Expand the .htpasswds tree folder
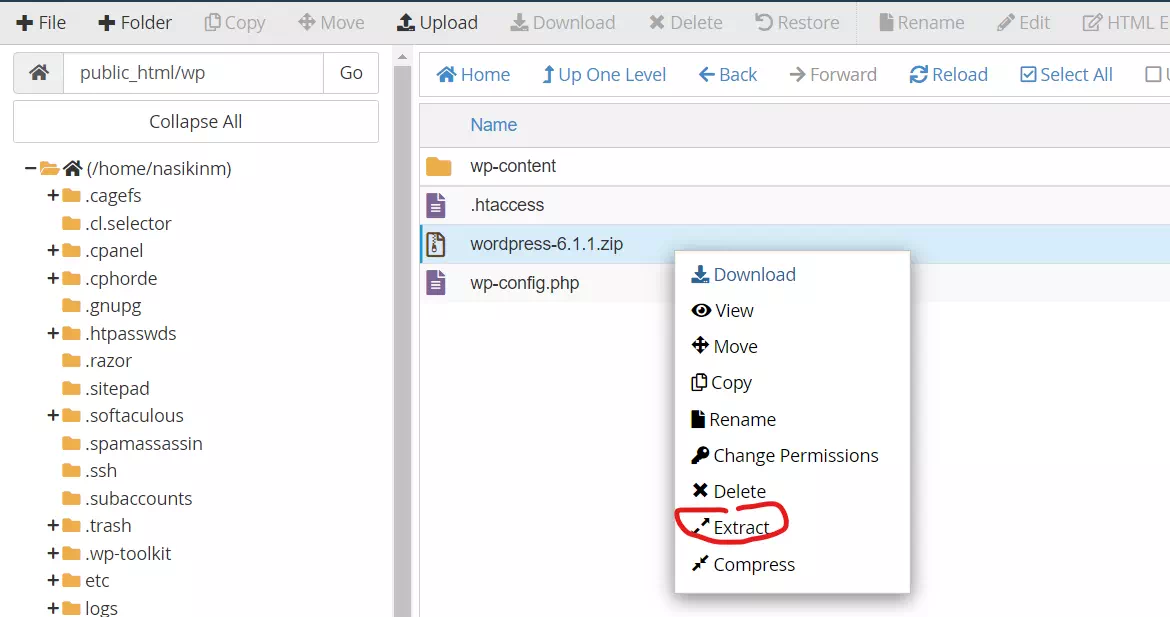The image size is (1170, 617). pyautogui.click(x=53, y=333)
